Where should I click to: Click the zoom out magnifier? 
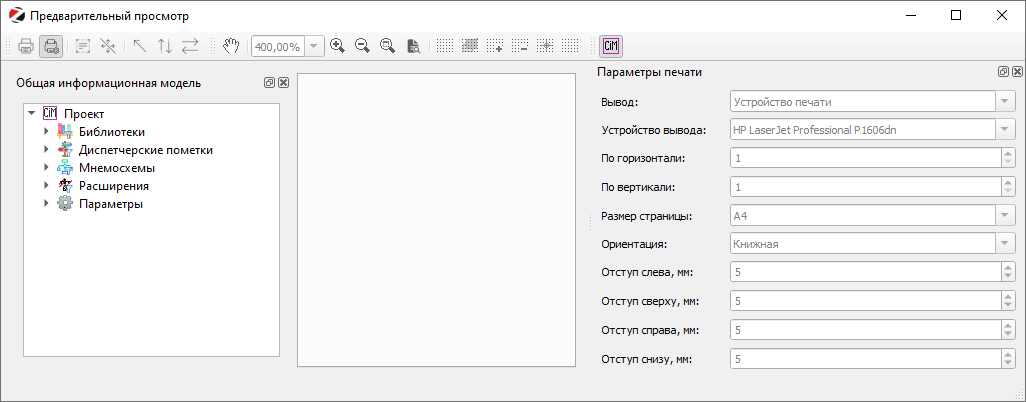(362, 46)
